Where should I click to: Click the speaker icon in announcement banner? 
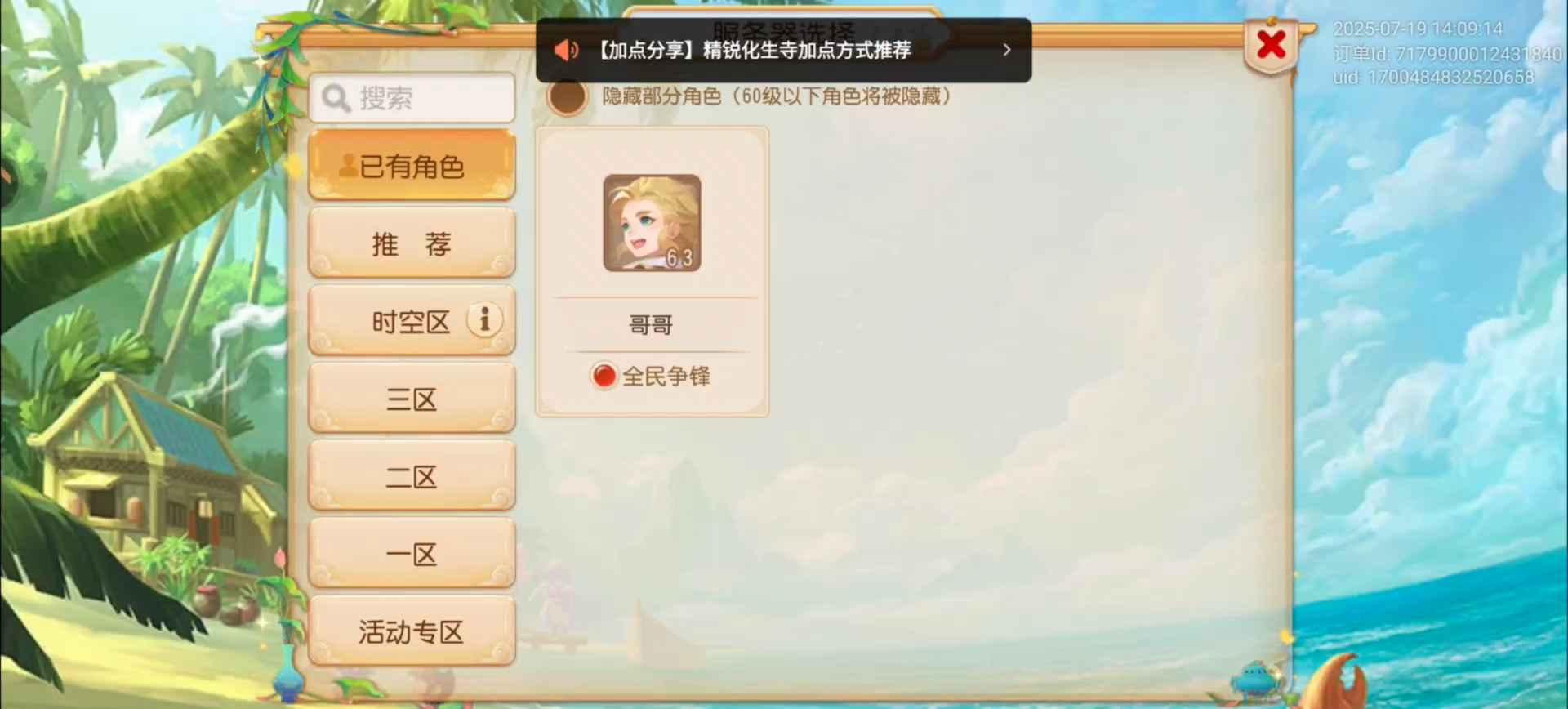pos(565,51)
